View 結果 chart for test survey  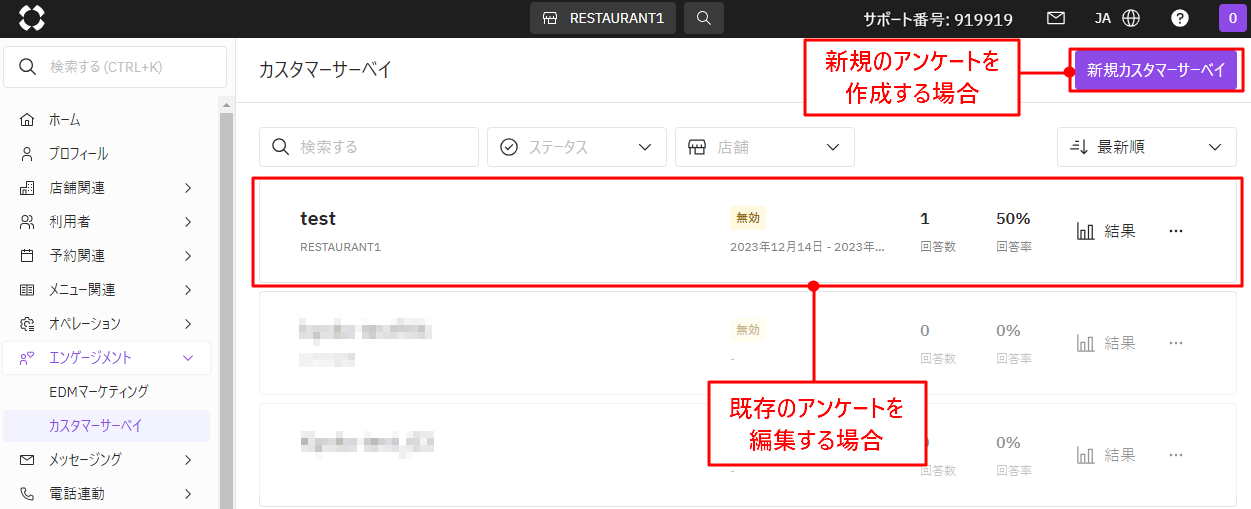[1106, 231]
